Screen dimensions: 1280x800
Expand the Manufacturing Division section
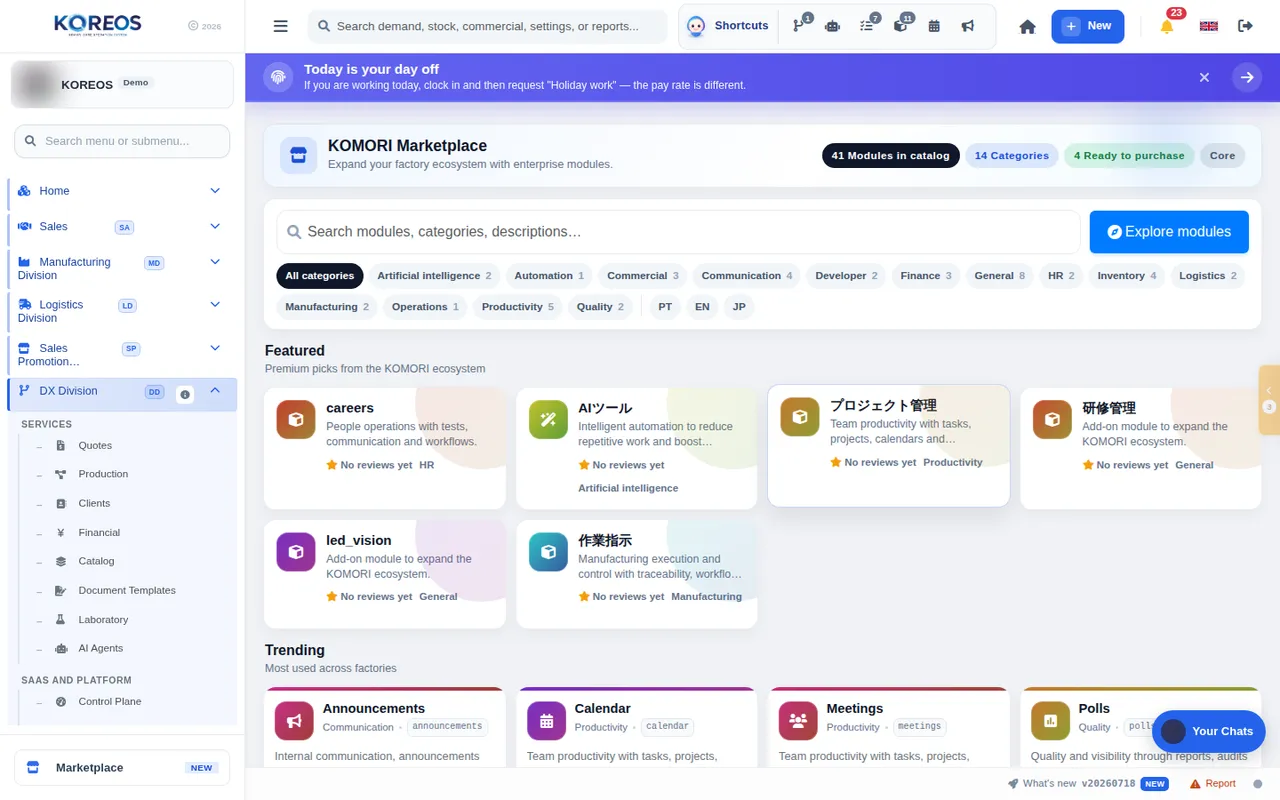click(x=123, y=268)
